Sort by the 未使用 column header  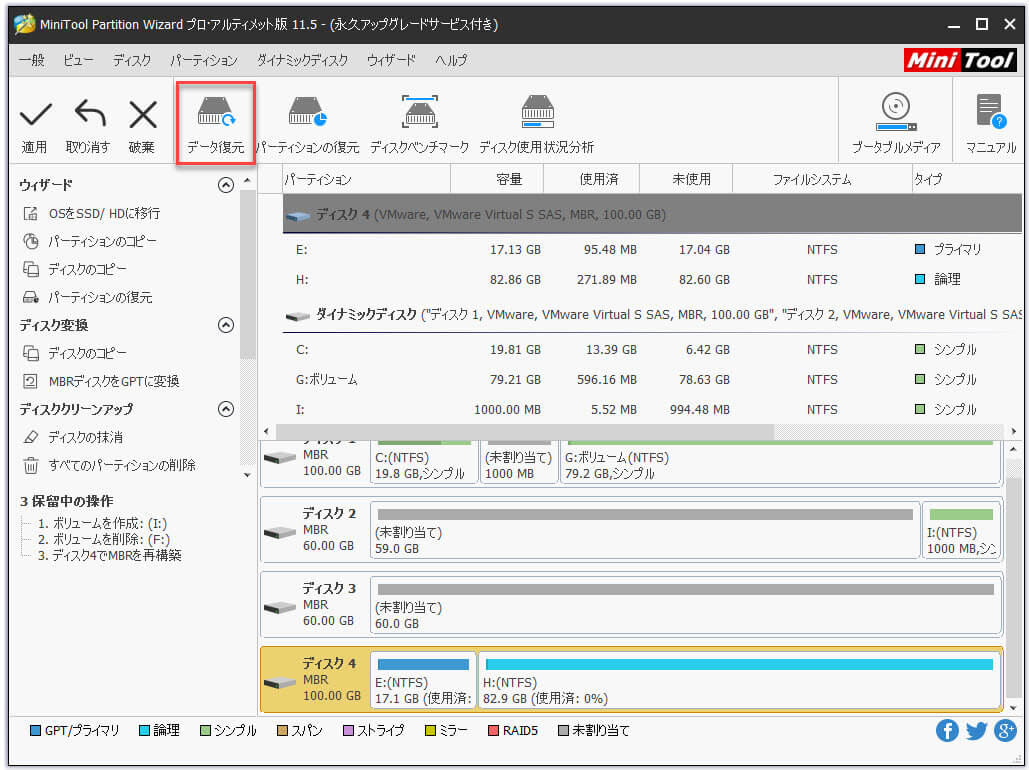tap(686, 179)
